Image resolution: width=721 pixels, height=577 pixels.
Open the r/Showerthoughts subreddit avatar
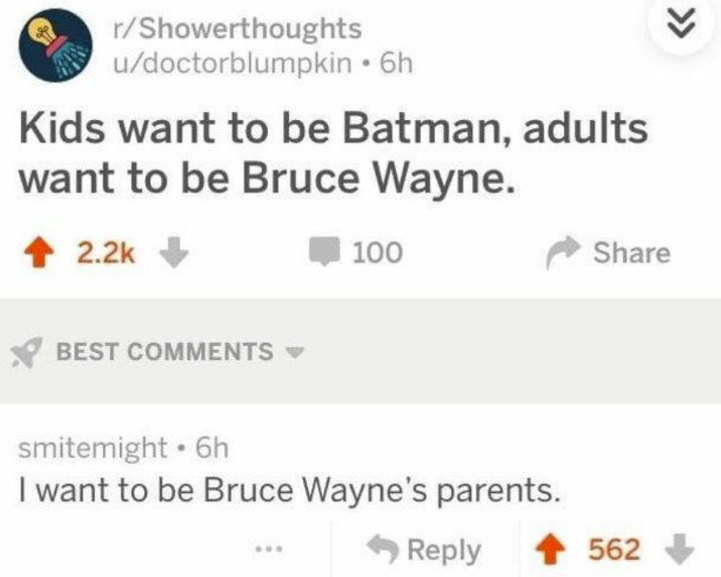(x=50, y=44)
